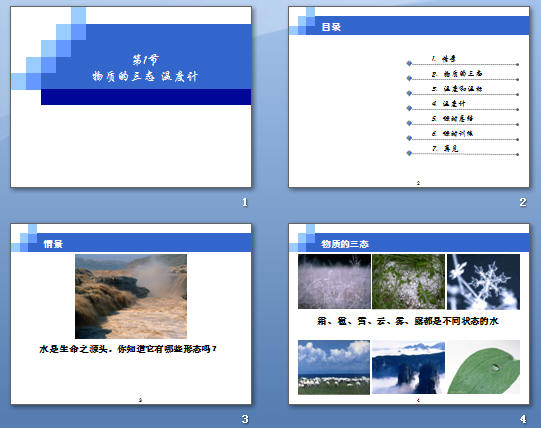Click contents entry 2. 物质的三态

[x=457, y=74]
